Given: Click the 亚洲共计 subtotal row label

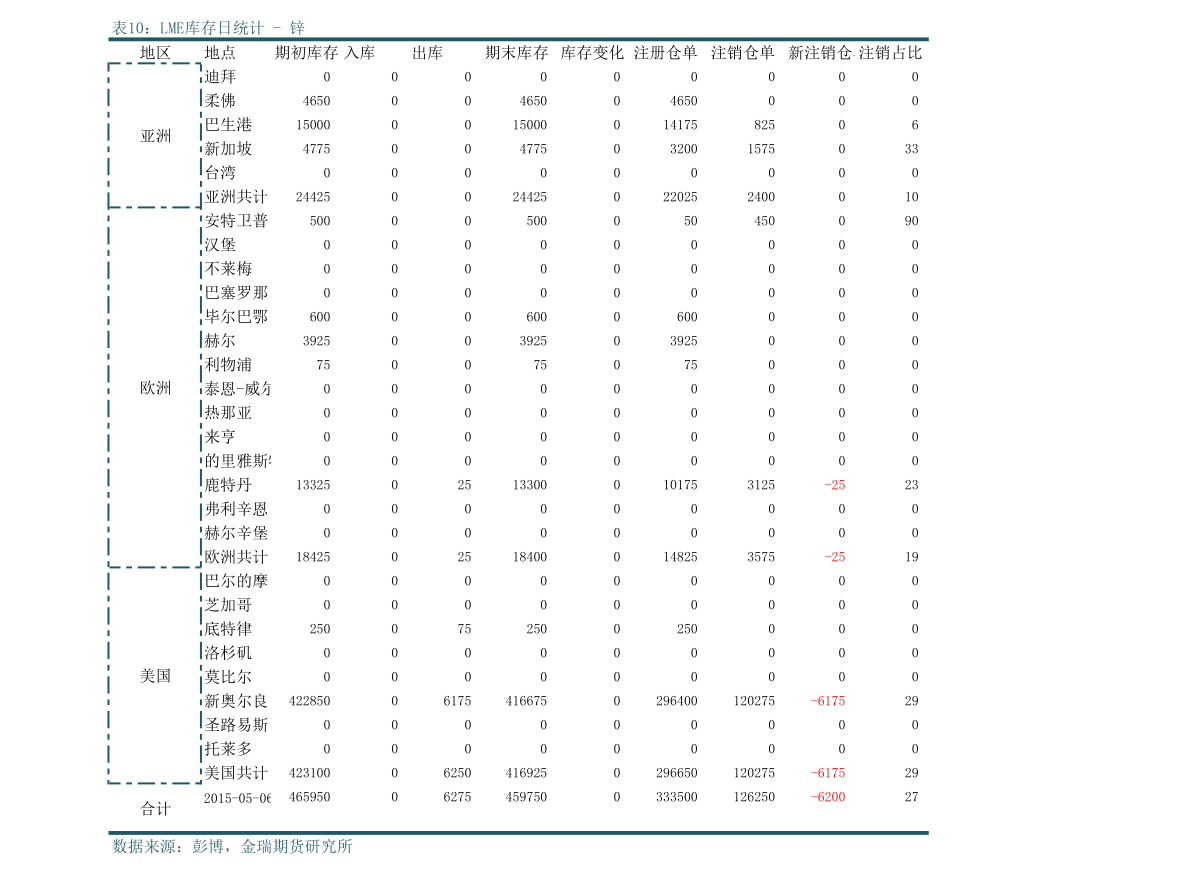Looking at the screenshot, I should (x=236, y=197).
